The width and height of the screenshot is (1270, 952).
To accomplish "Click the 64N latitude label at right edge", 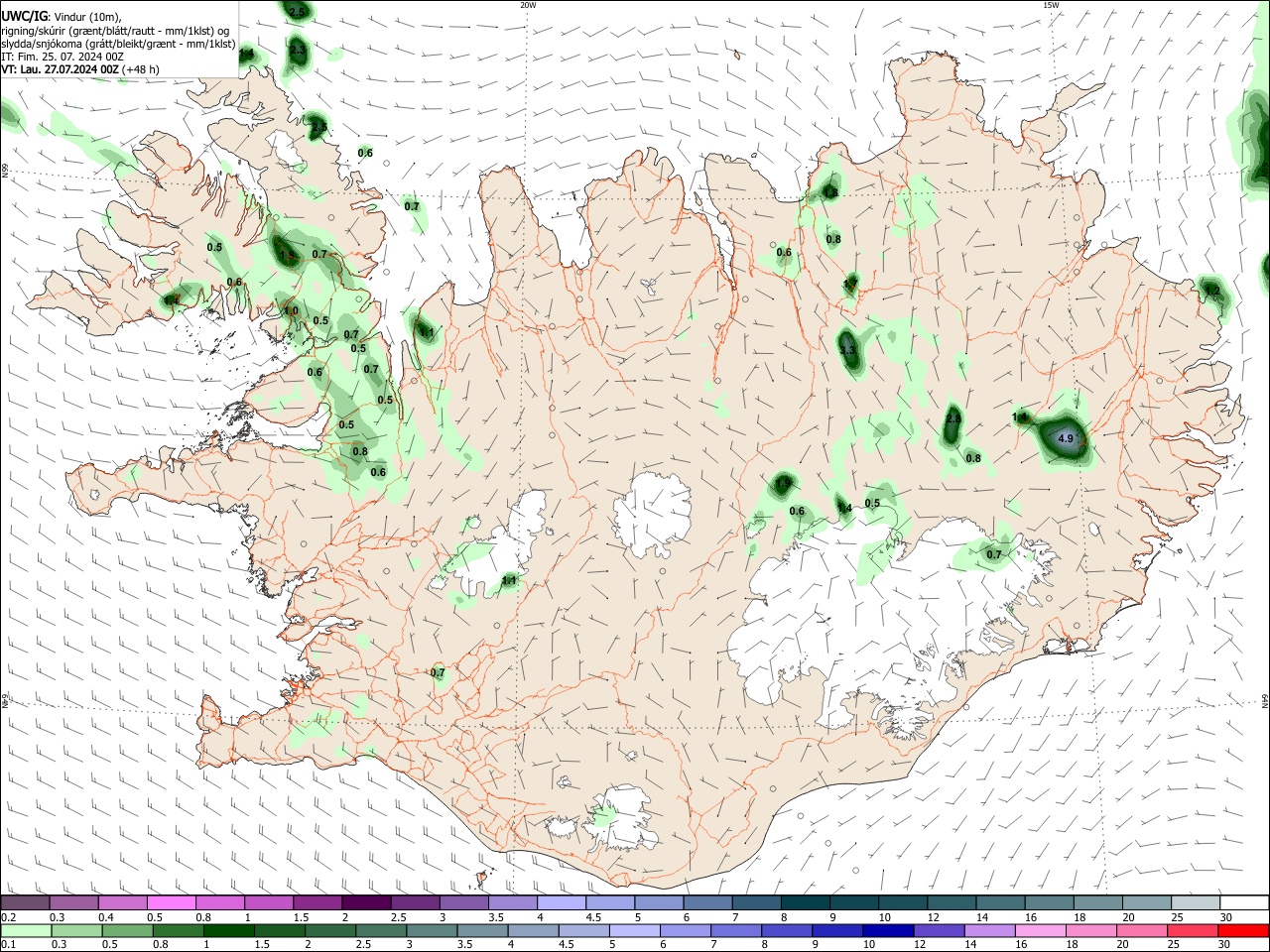I will [1265, 700].
